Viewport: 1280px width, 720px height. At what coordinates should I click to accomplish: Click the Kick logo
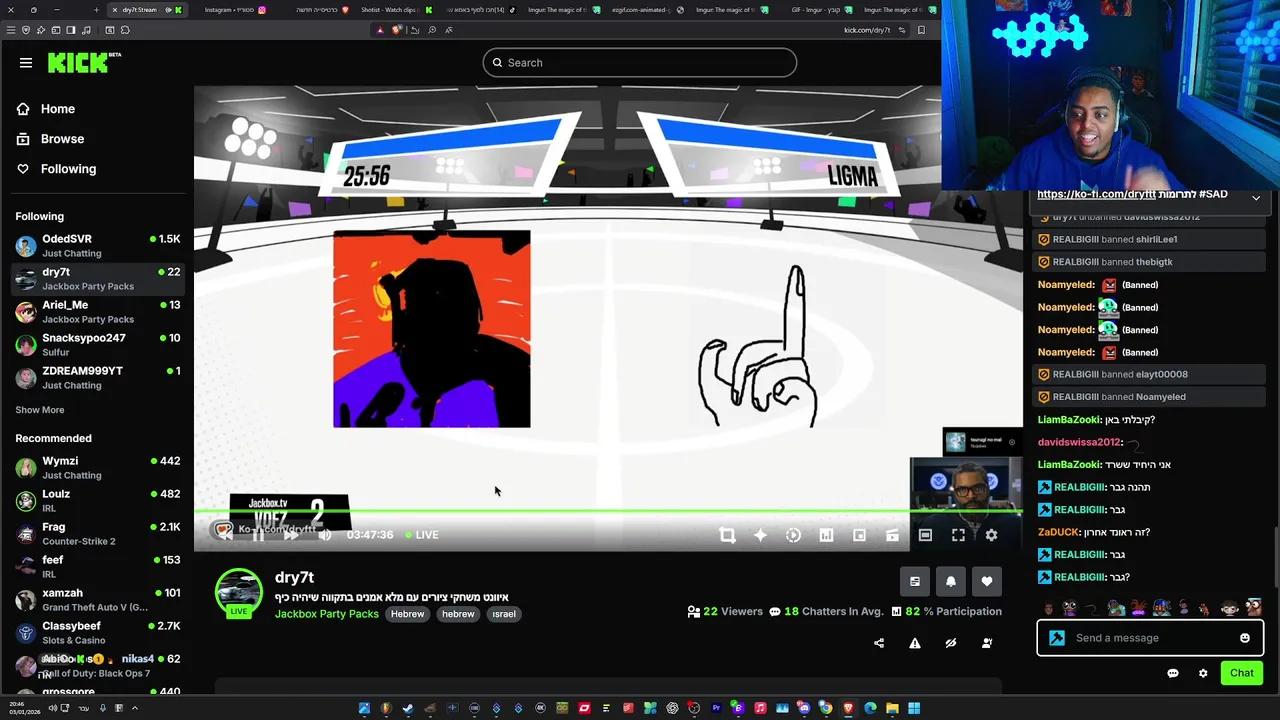tap(84, 62)
